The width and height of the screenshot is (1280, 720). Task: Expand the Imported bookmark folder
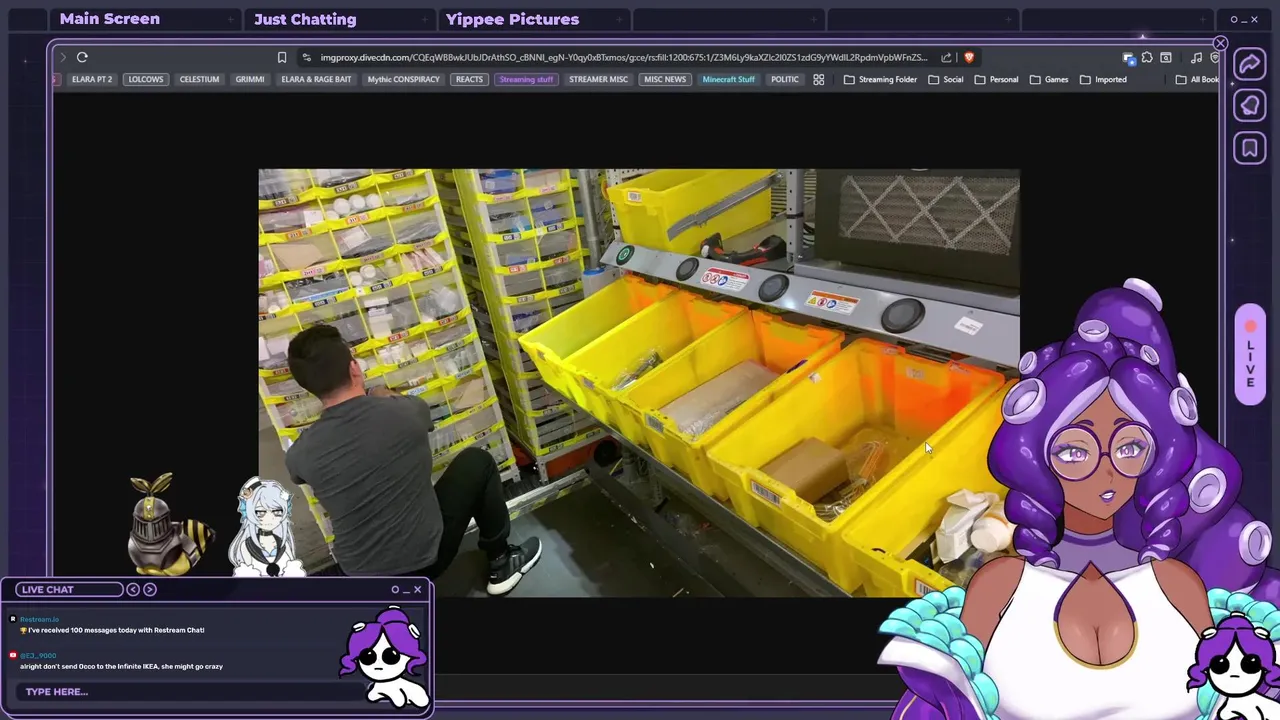click(x=1103, y=79)
